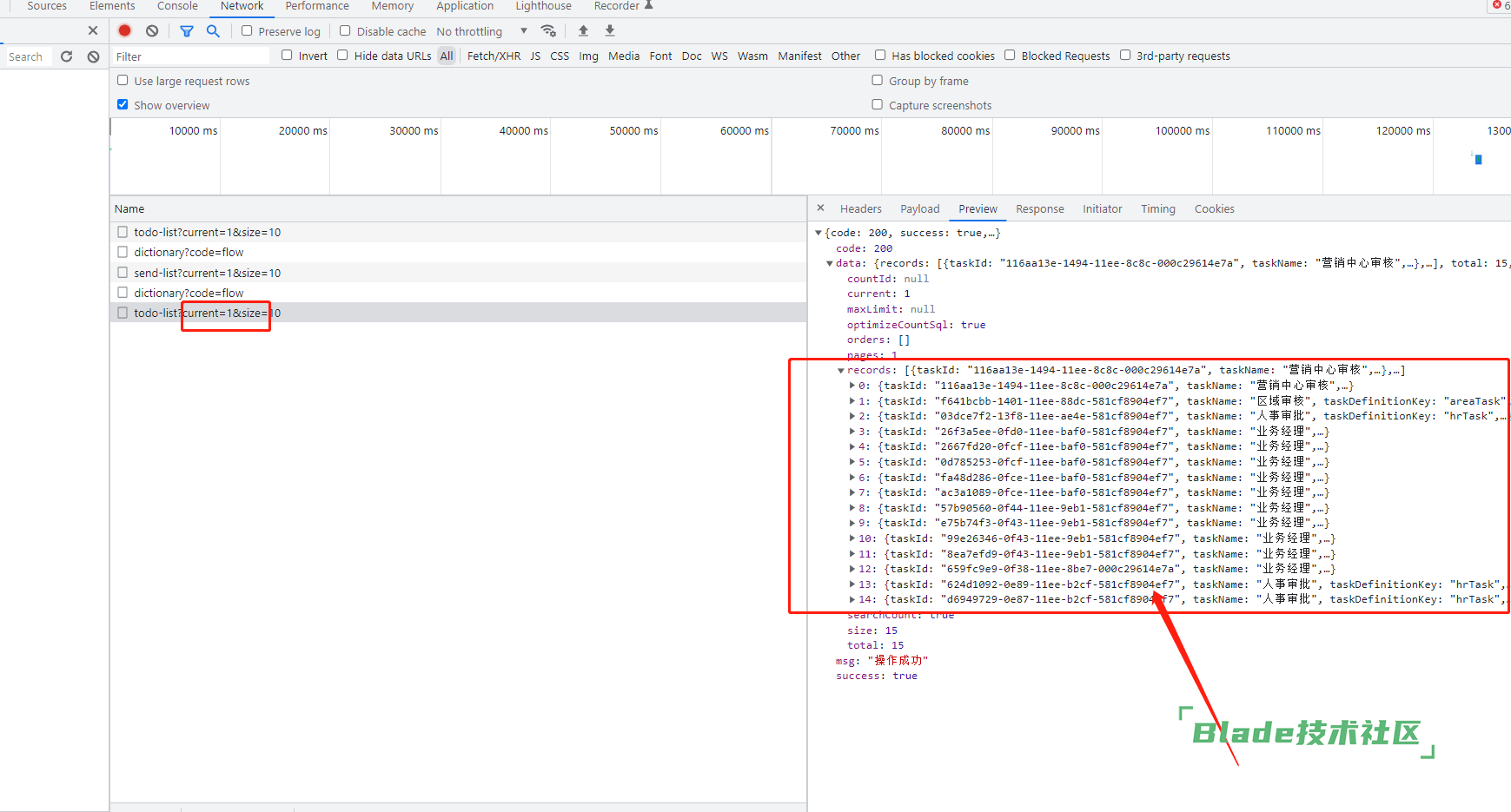Open network conditions wifi icon

click(x=548, y=30)
